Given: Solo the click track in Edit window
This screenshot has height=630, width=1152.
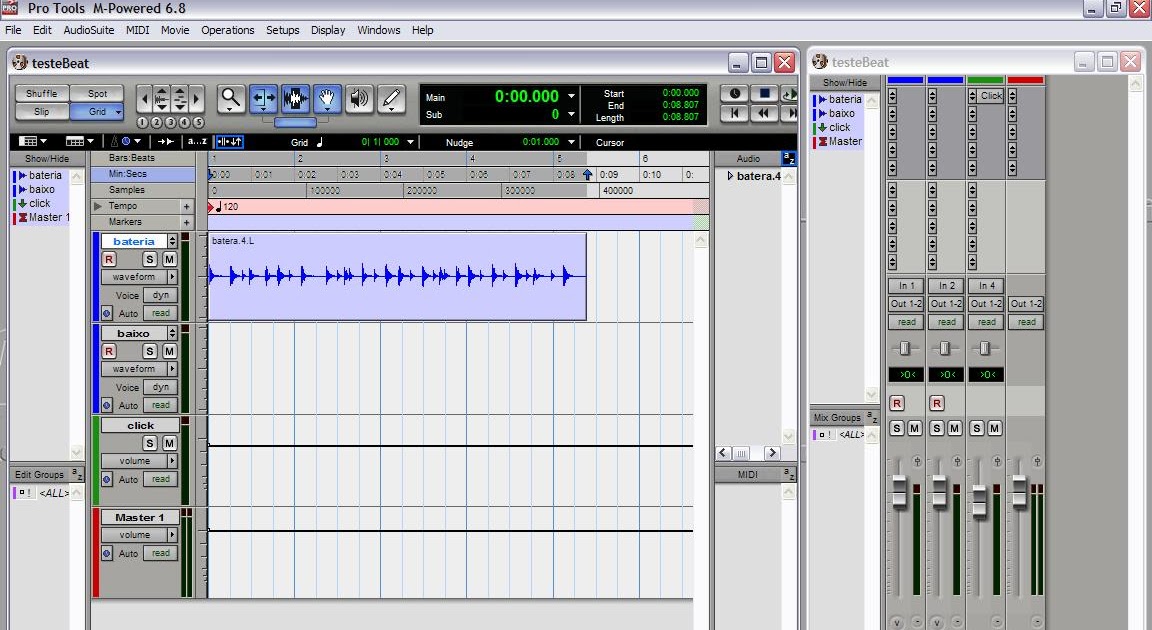Looking at the screenshot, I should coord(150,443).
